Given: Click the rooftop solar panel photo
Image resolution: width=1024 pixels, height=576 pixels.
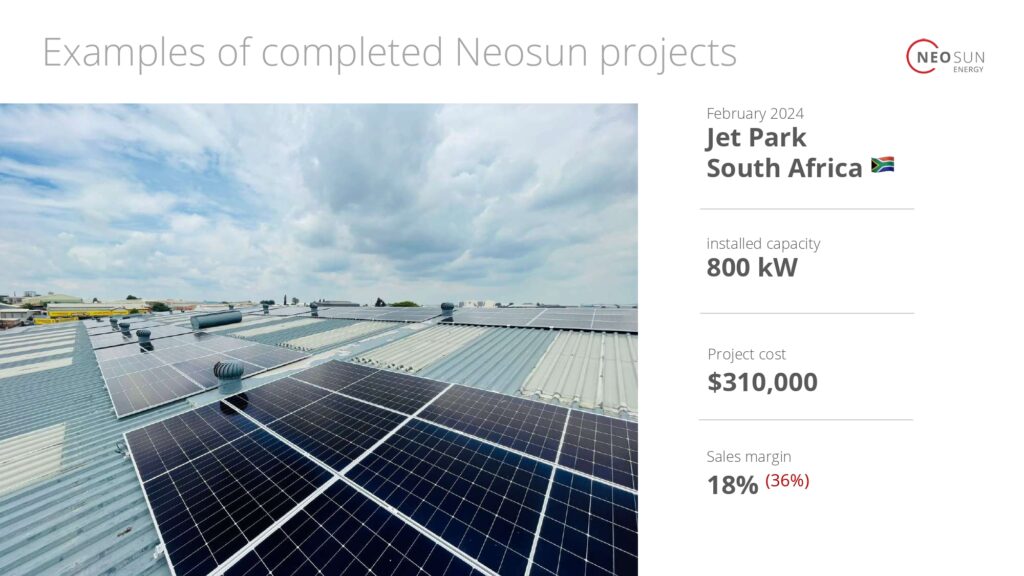Looking at the screenshot, I should click(x=319, y=340).
